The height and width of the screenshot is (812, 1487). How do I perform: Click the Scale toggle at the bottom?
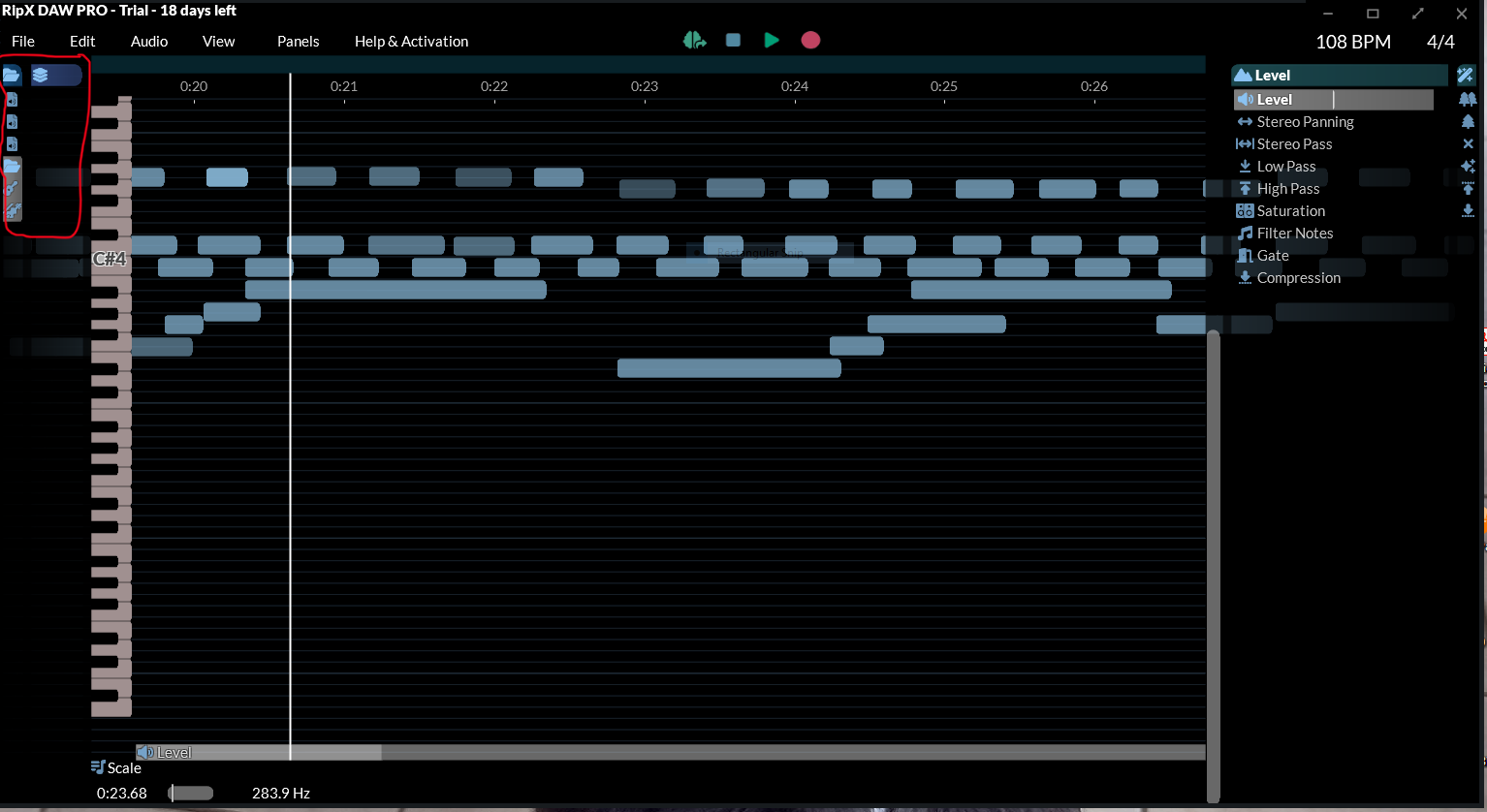(x=116, y=768)
